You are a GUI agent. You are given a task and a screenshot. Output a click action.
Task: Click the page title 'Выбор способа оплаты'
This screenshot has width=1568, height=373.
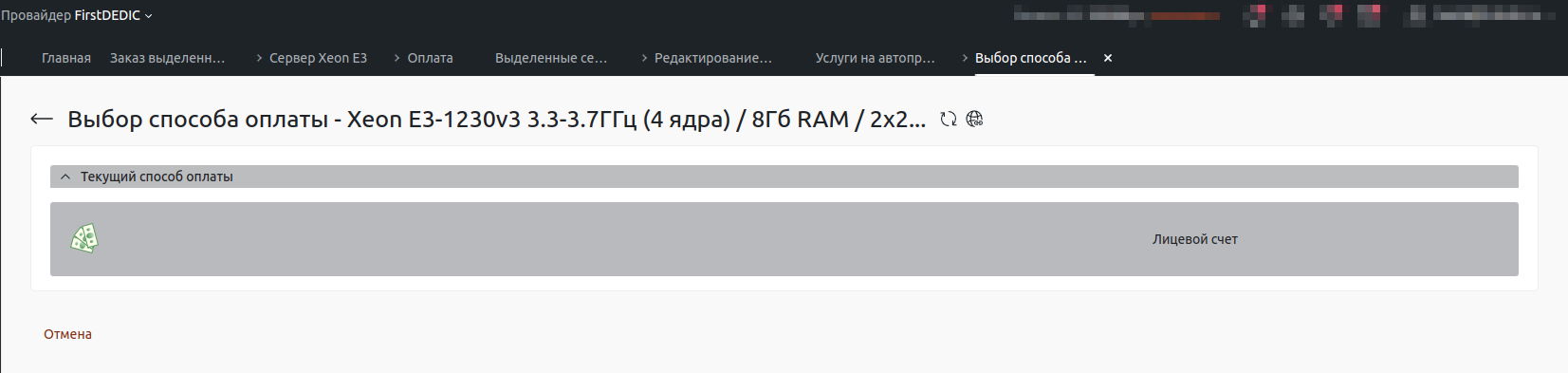point(197,120)
